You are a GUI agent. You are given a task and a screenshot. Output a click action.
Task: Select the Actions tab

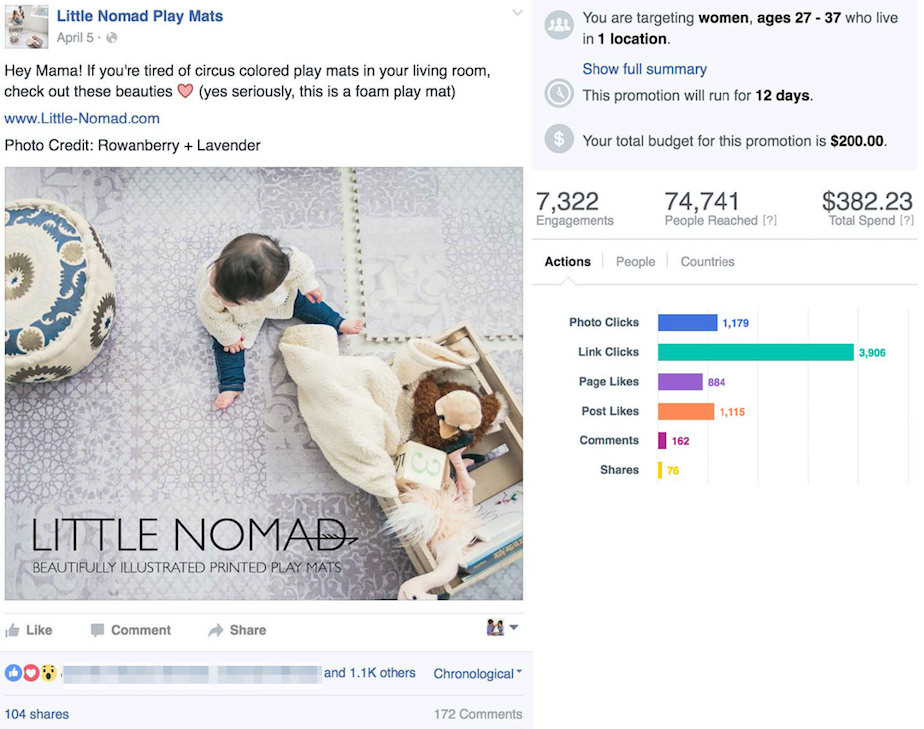pyautogui.click(x=567, y=262)
